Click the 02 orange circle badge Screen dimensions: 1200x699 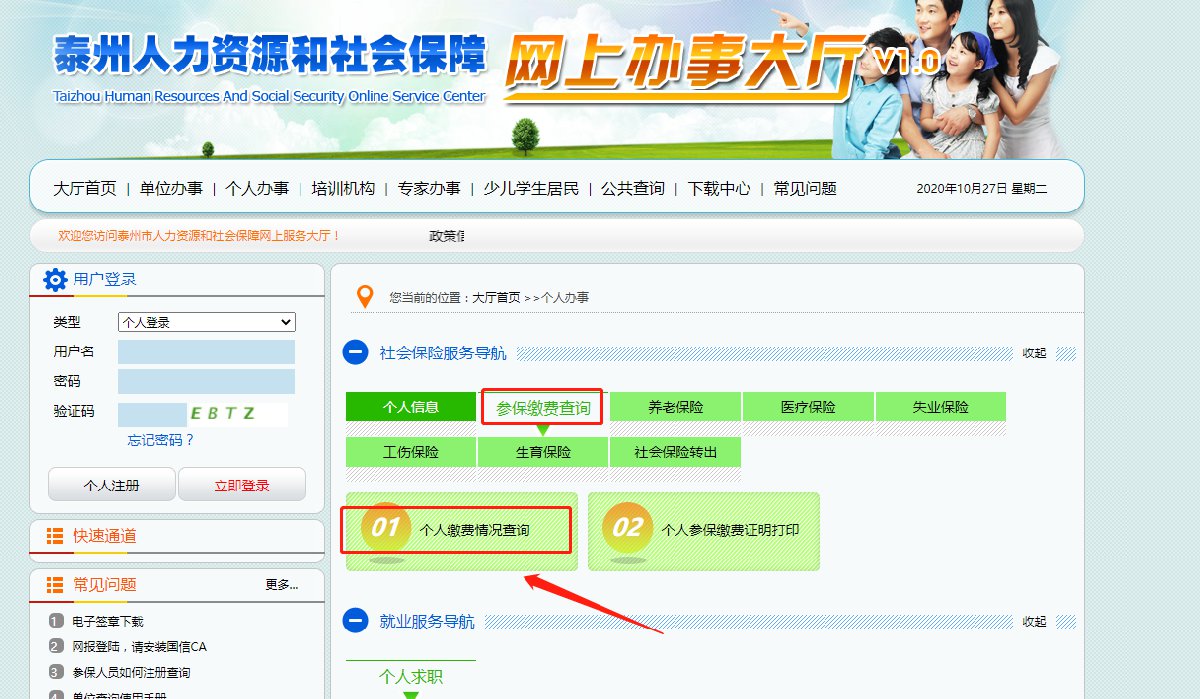click(x=627, y=528)
